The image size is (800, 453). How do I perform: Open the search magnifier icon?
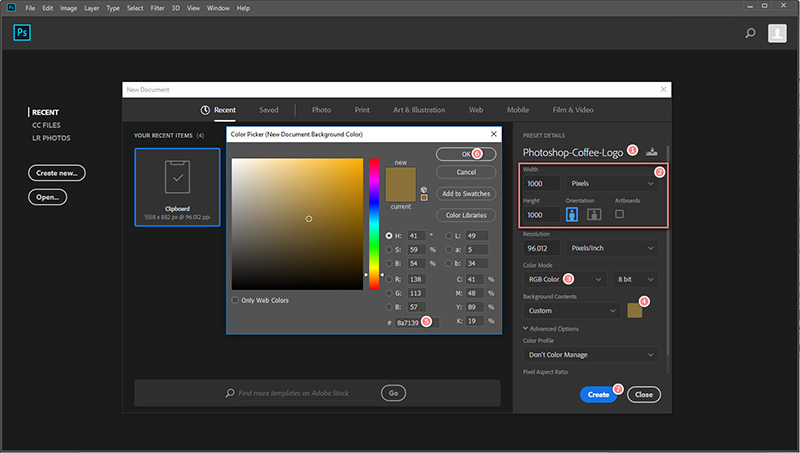coord(750,33)
